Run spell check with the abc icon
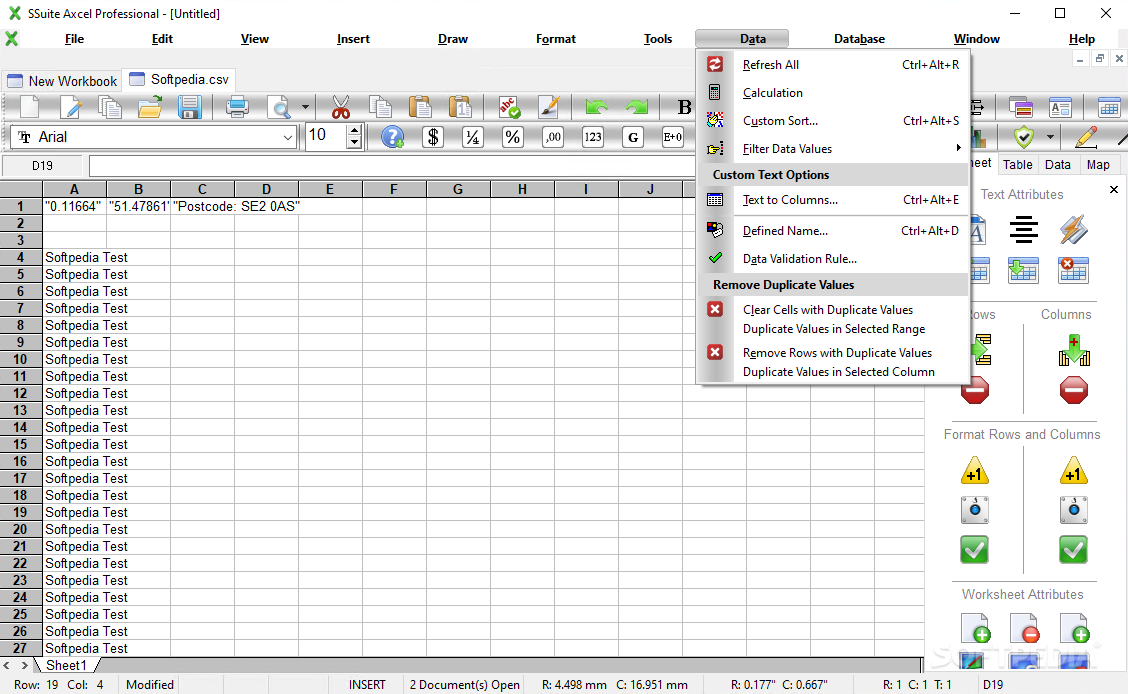The height and width of the screenshot is (694, 1128). [509, 107]
